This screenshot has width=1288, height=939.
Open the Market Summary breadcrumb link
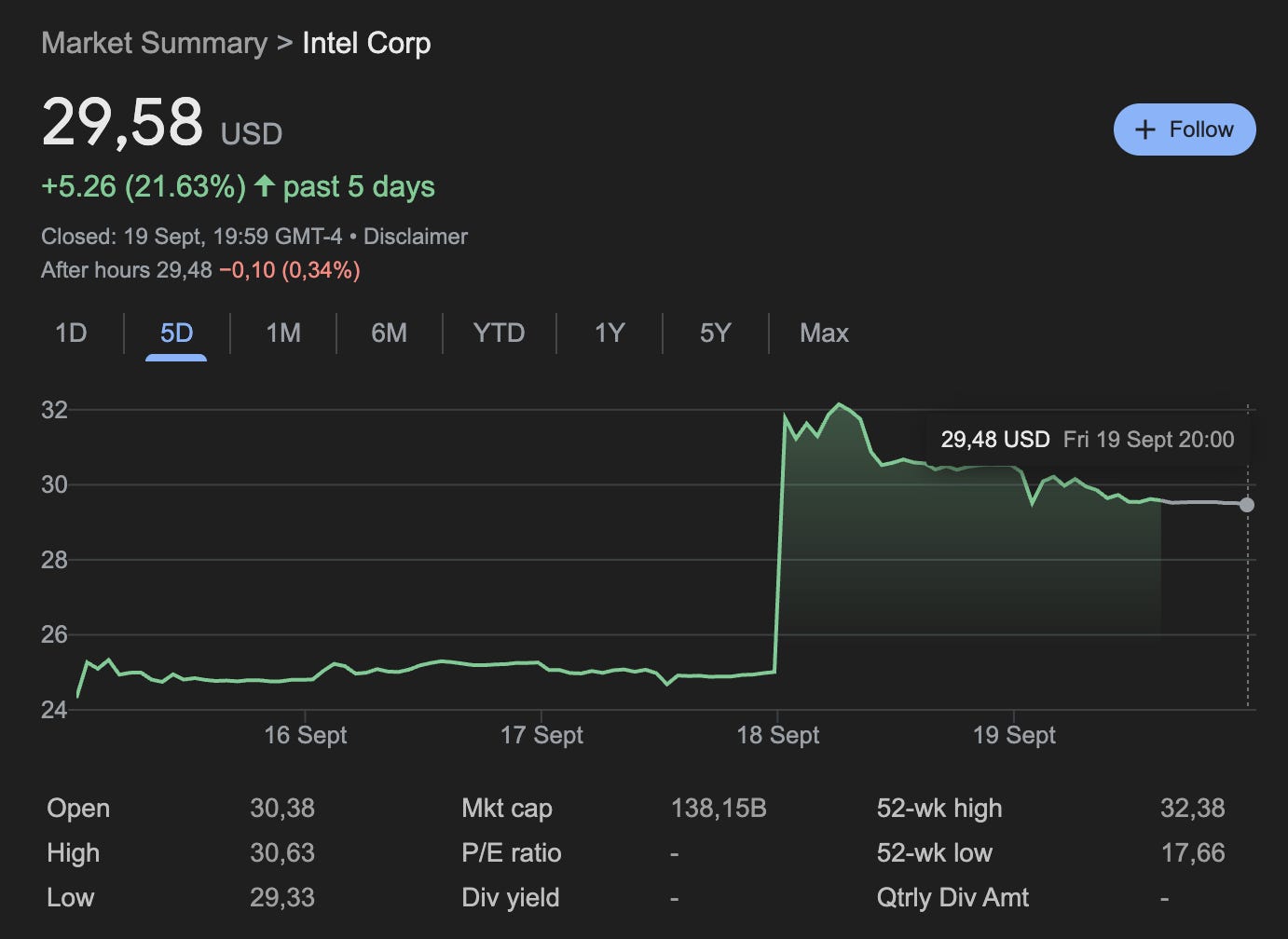[155, 43]
